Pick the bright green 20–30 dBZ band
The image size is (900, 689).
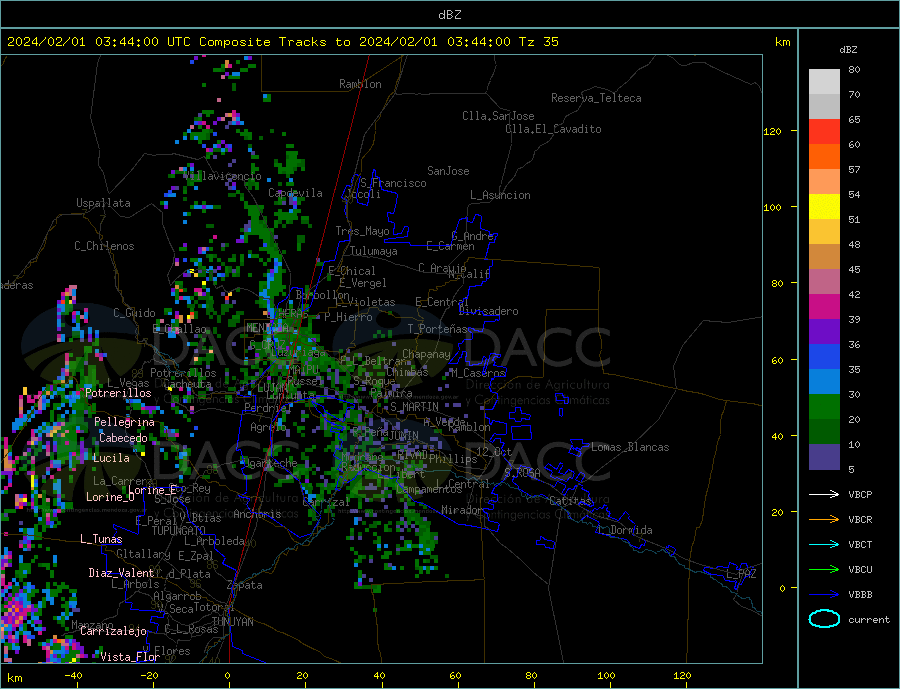pos(824,407)
